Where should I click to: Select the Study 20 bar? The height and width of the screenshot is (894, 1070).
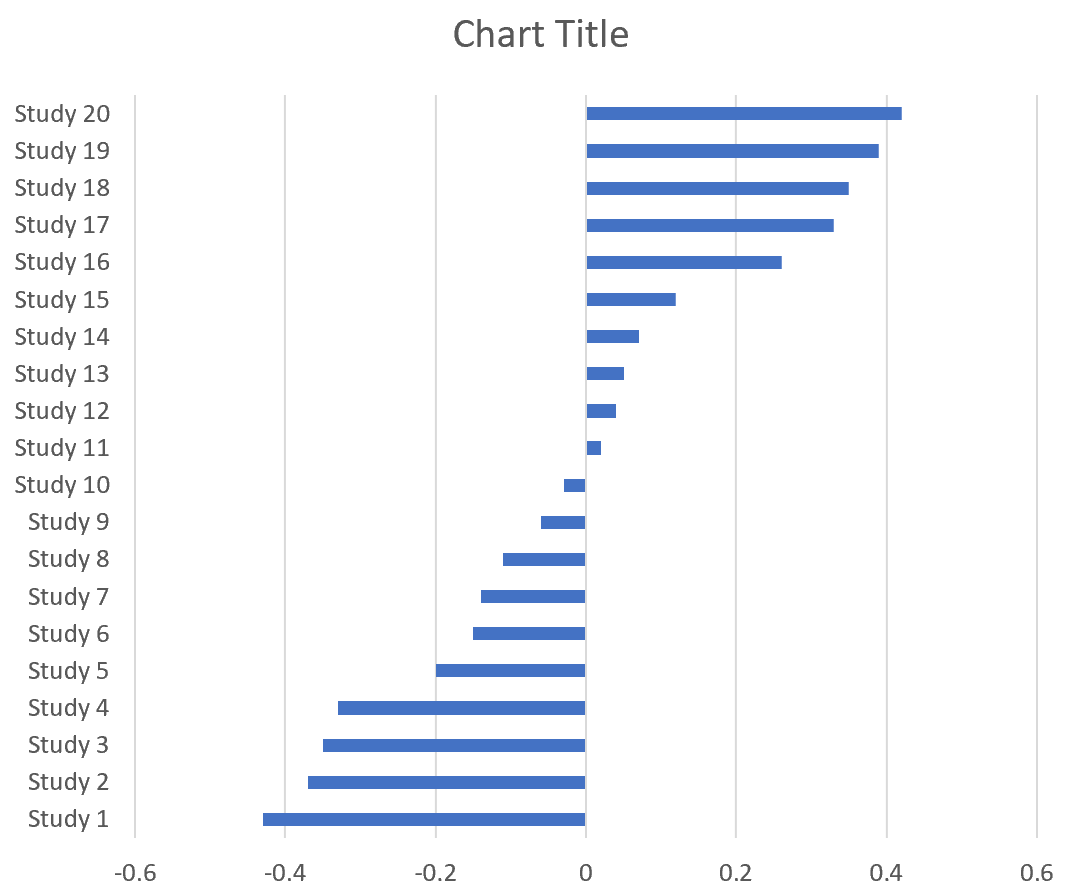(743, 114)
